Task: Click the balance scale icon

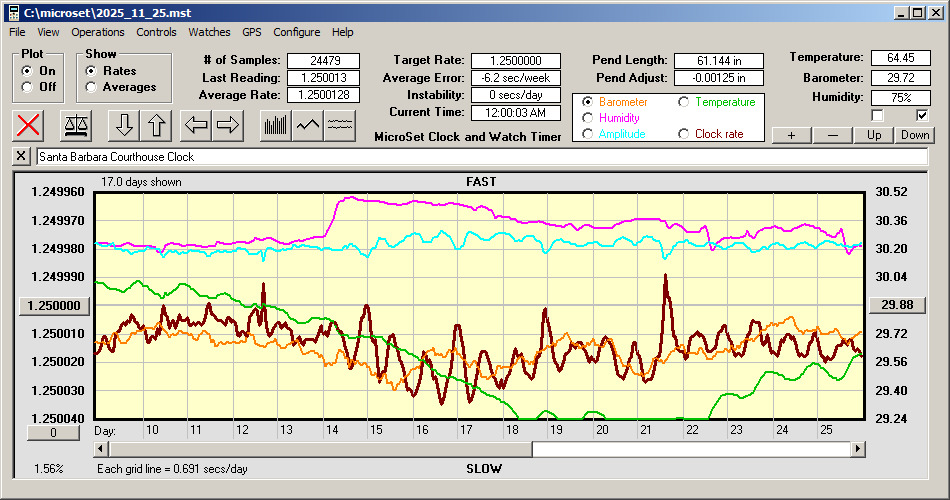Action: (x=75, y=125)
